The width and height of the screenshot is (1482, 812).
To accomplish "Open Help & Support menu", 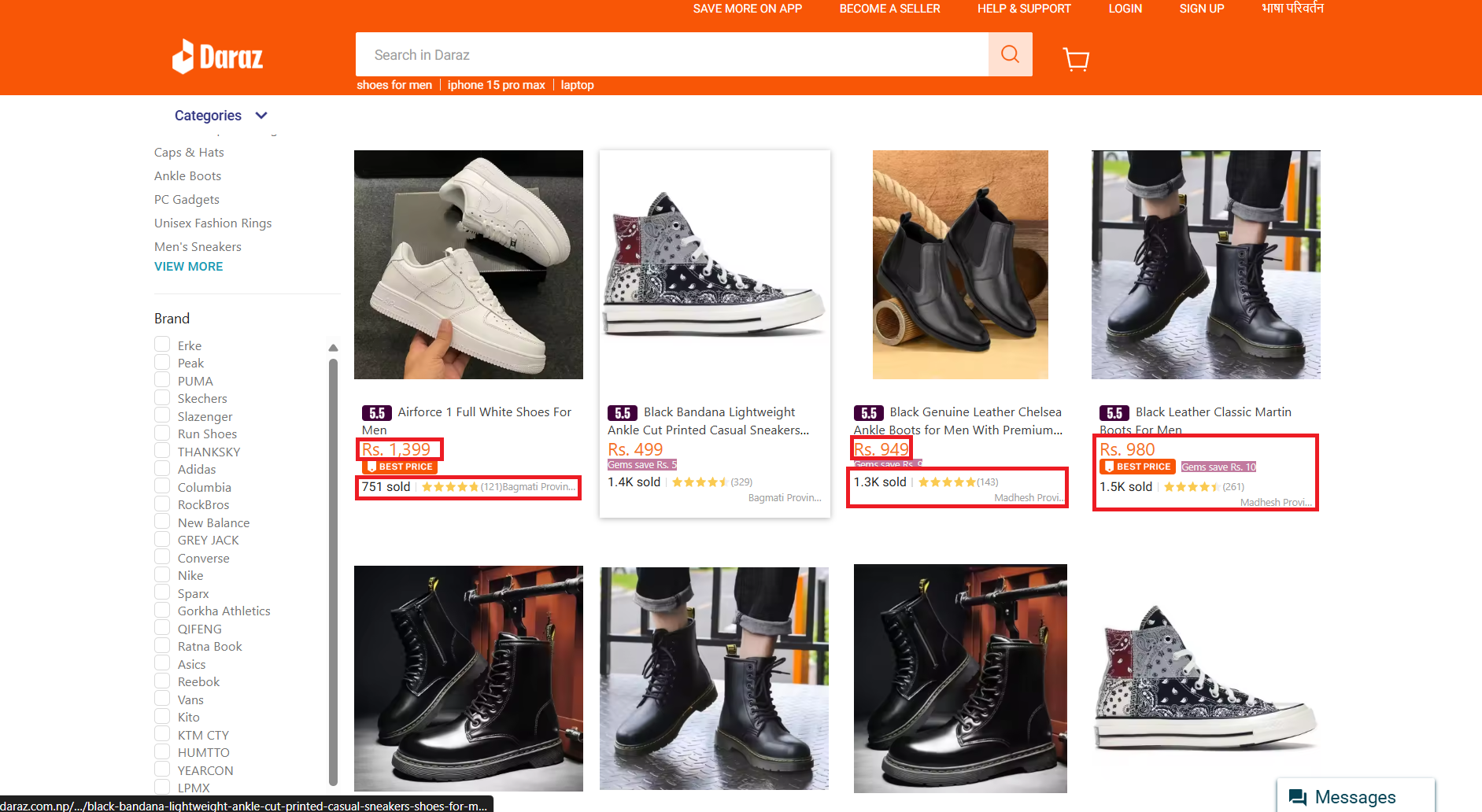I will (x=1024, y=9).
